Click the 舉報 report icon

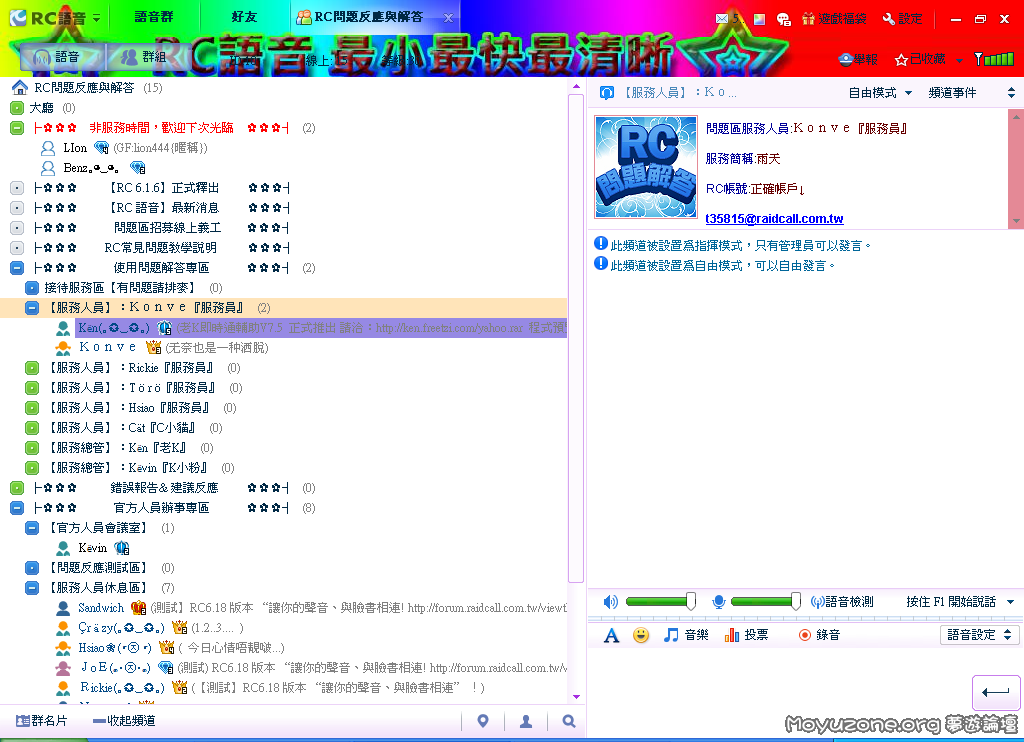[x=858, y=59]
